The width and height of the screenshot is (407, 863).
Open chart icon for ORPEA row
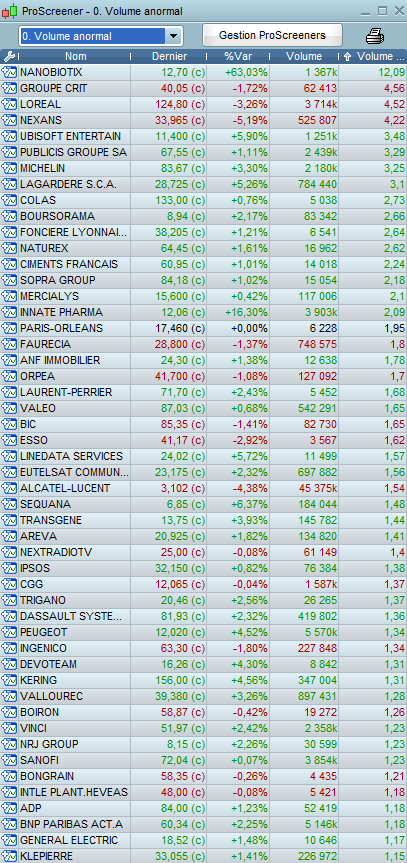[9, 376]
